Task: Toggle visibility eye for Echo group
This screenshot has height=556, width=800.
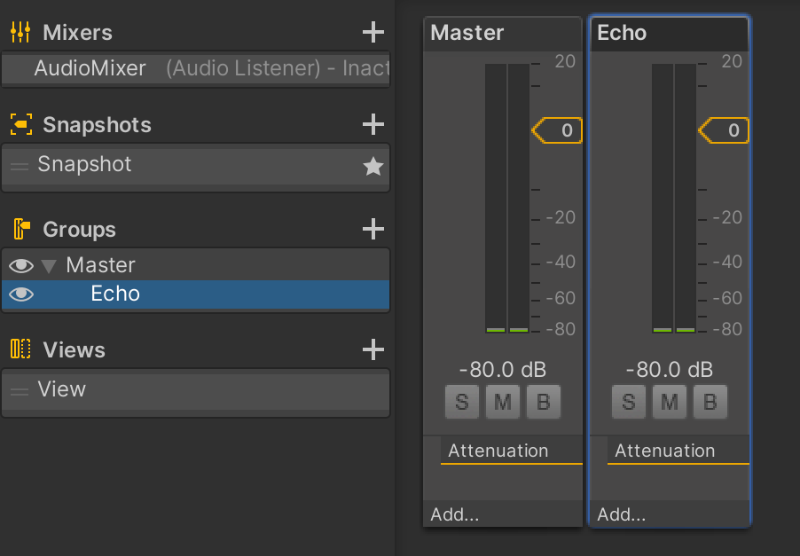Action: tap(21, 294)
